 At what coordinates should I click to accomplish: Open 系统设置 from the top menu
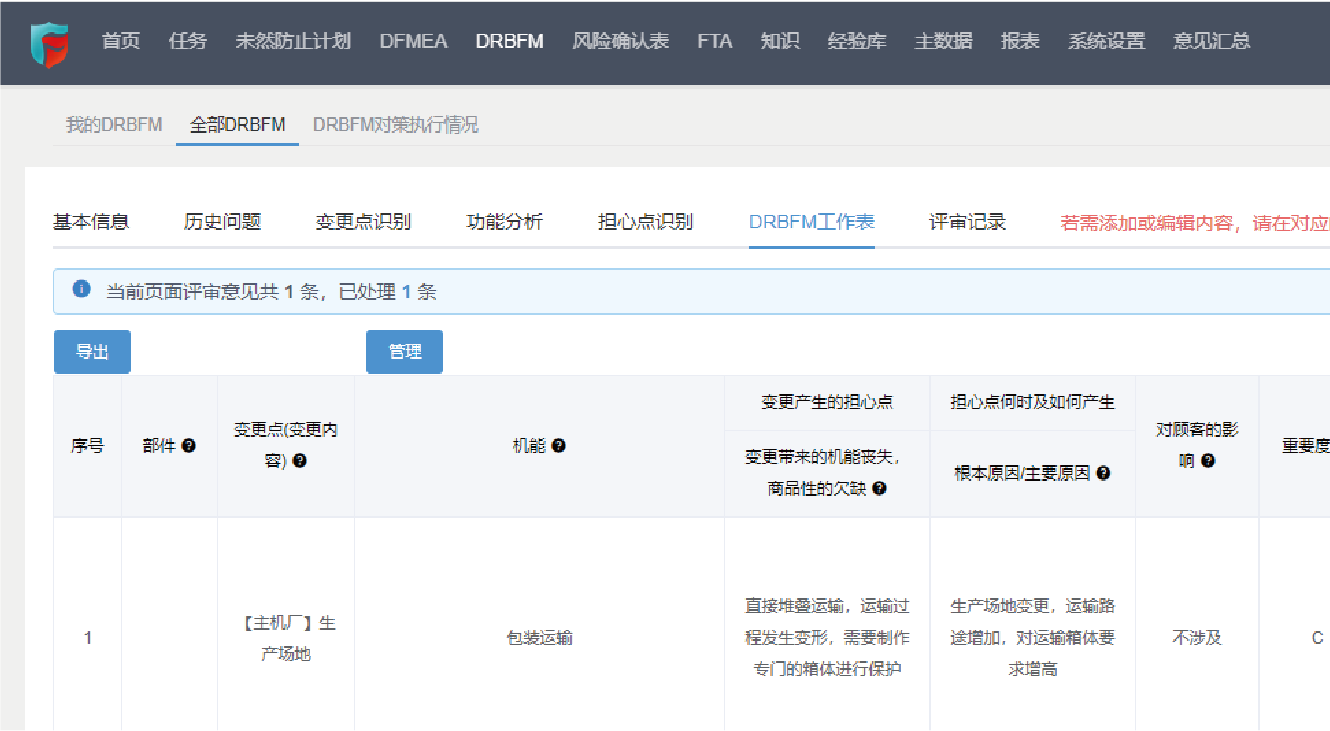(x=1106, y=42)
